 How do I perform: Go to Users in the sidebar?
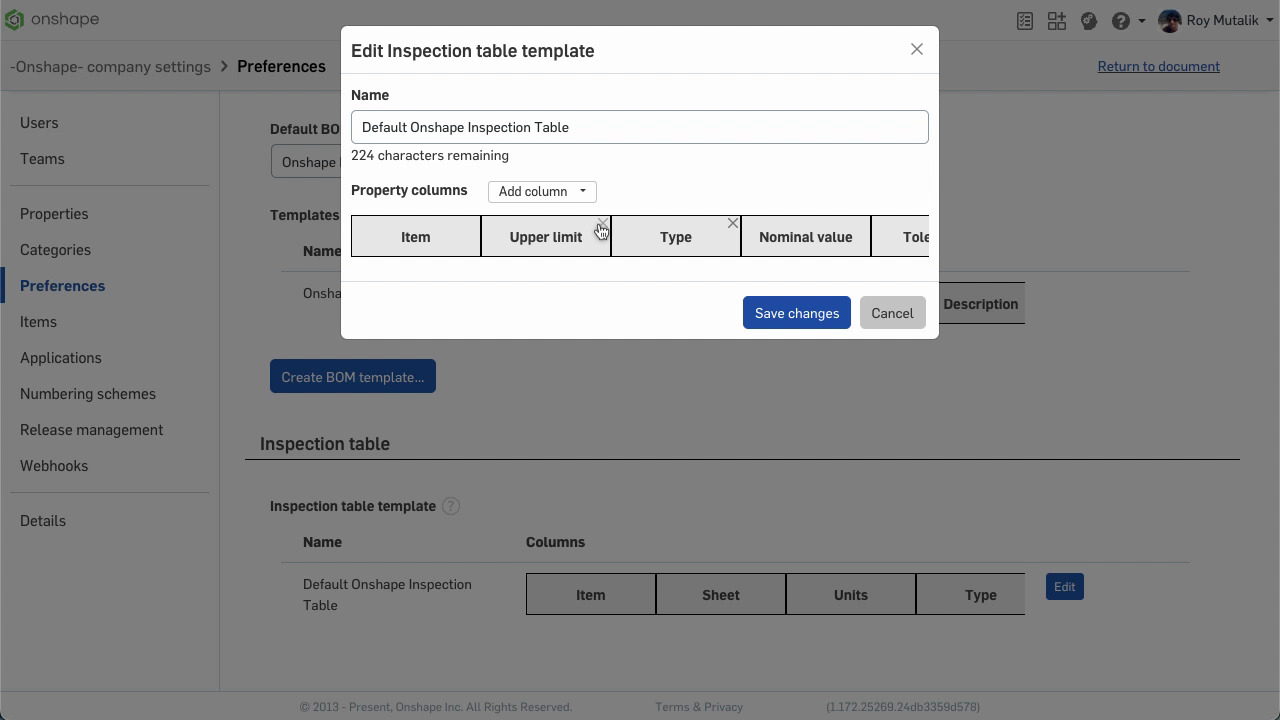tap(39, 123)
